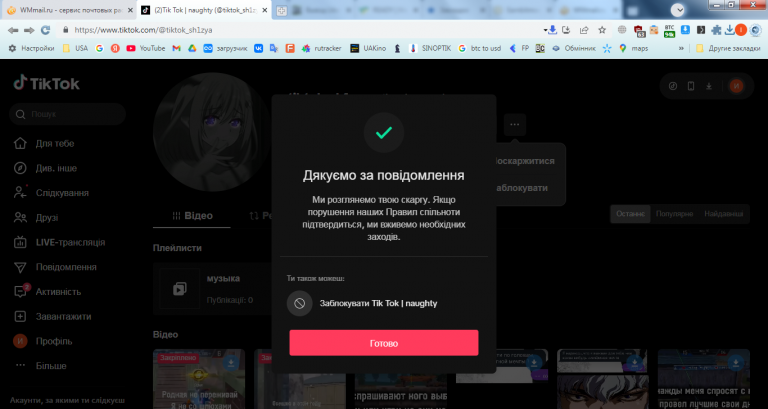
Task: Expand hidden bookmarks with the chevron
Action: click(681, 48)
